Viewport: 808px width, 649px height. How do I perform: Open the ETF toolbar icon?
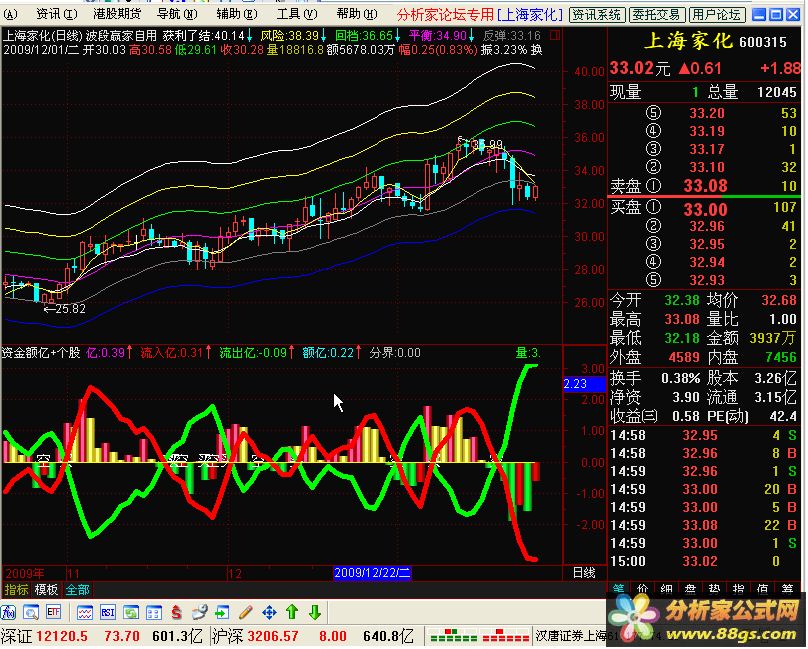[x=54, y=612]
